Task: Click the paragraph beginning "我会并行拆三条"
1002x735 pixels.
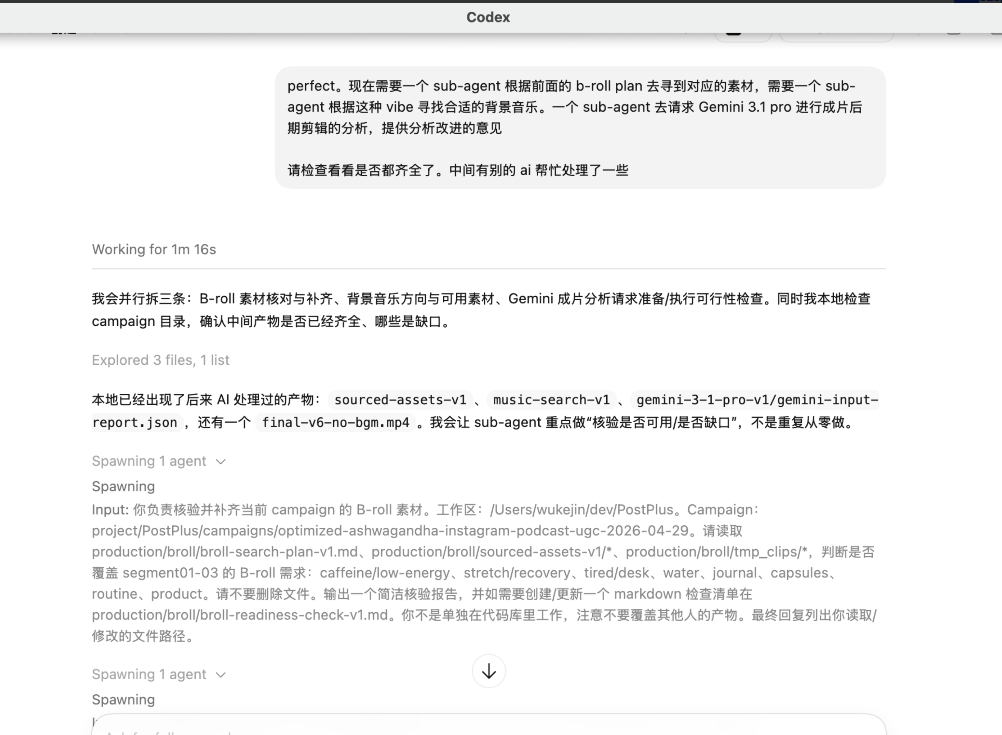Action: tap(481, 310)
